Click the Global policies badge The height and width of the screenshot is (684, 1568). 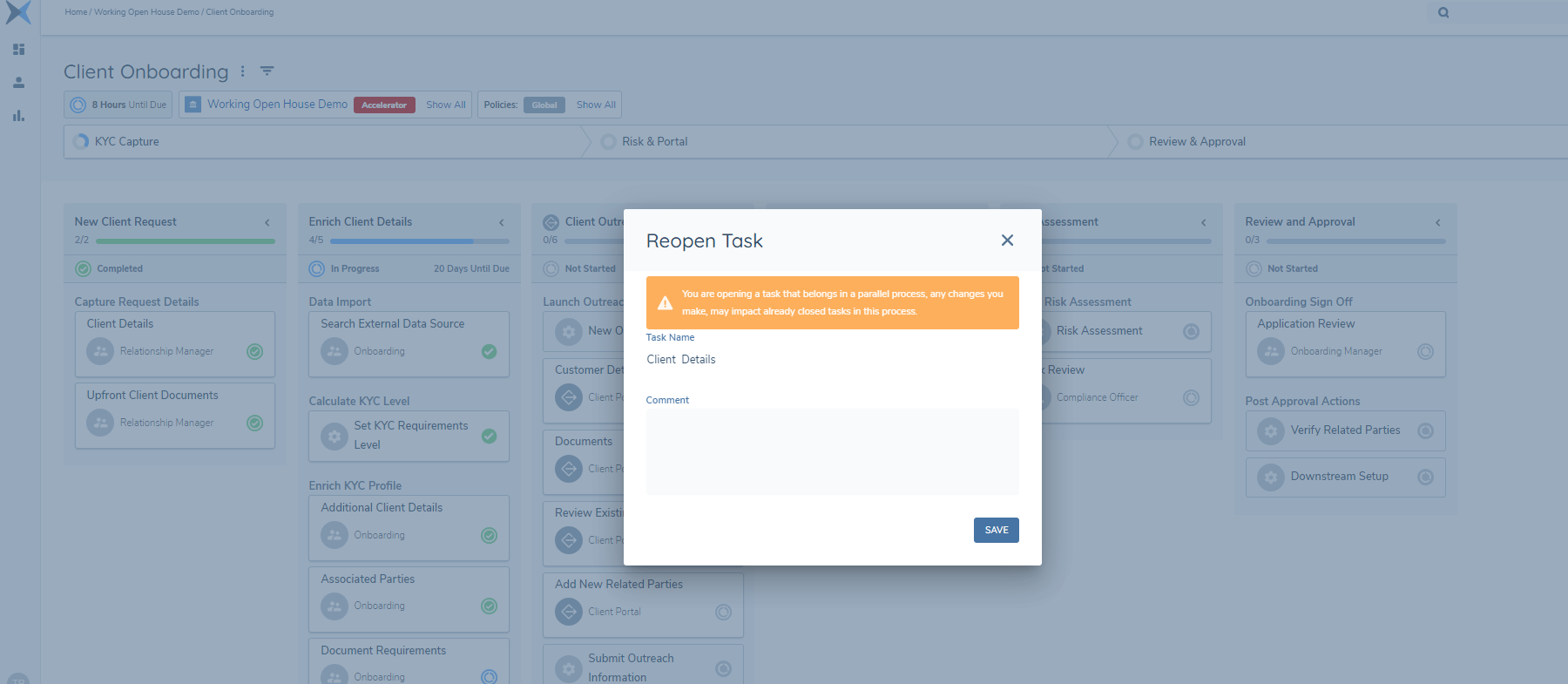(x=544, y=105)
